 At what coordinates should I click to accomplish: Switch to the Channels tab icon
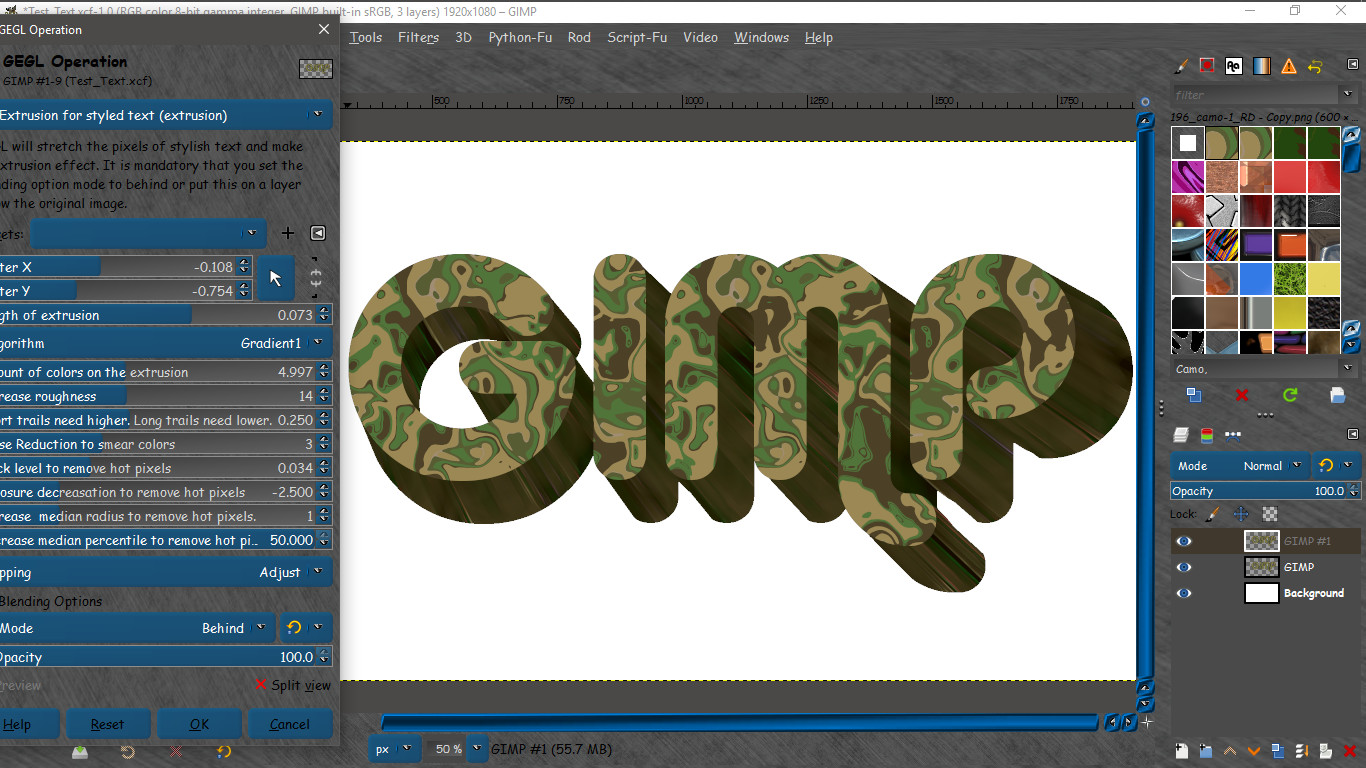1207,435
